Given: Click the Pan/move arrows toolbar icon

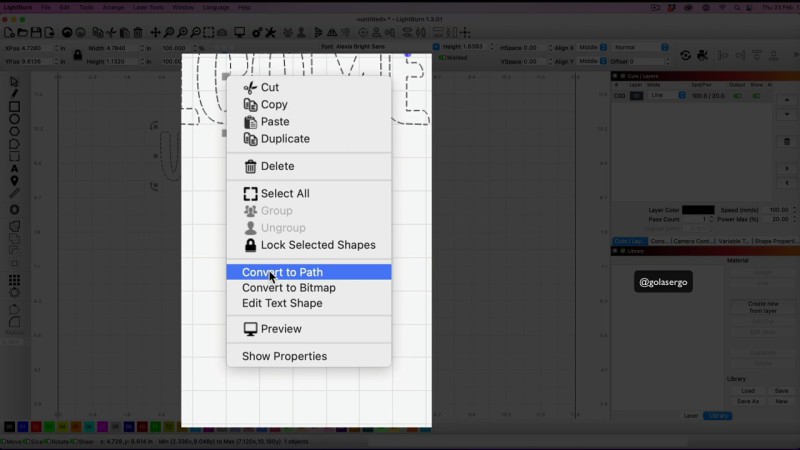Looking at the screenshot, I should (x=155, y=32).
